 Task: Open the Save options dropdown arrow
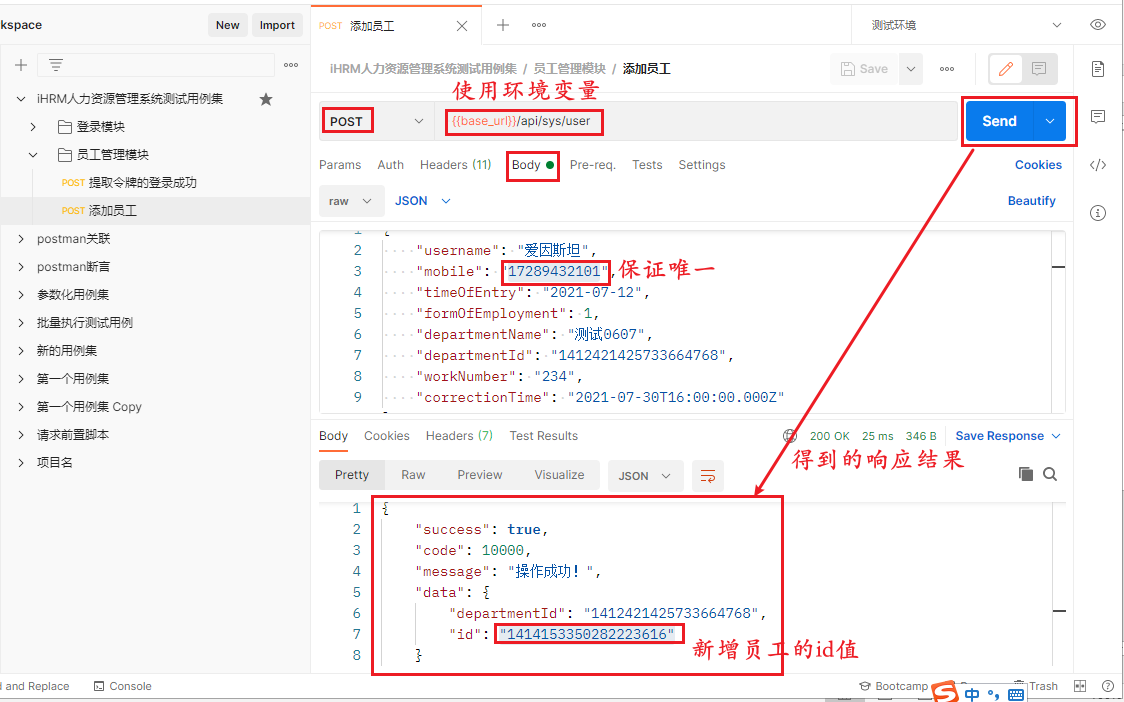910,69
